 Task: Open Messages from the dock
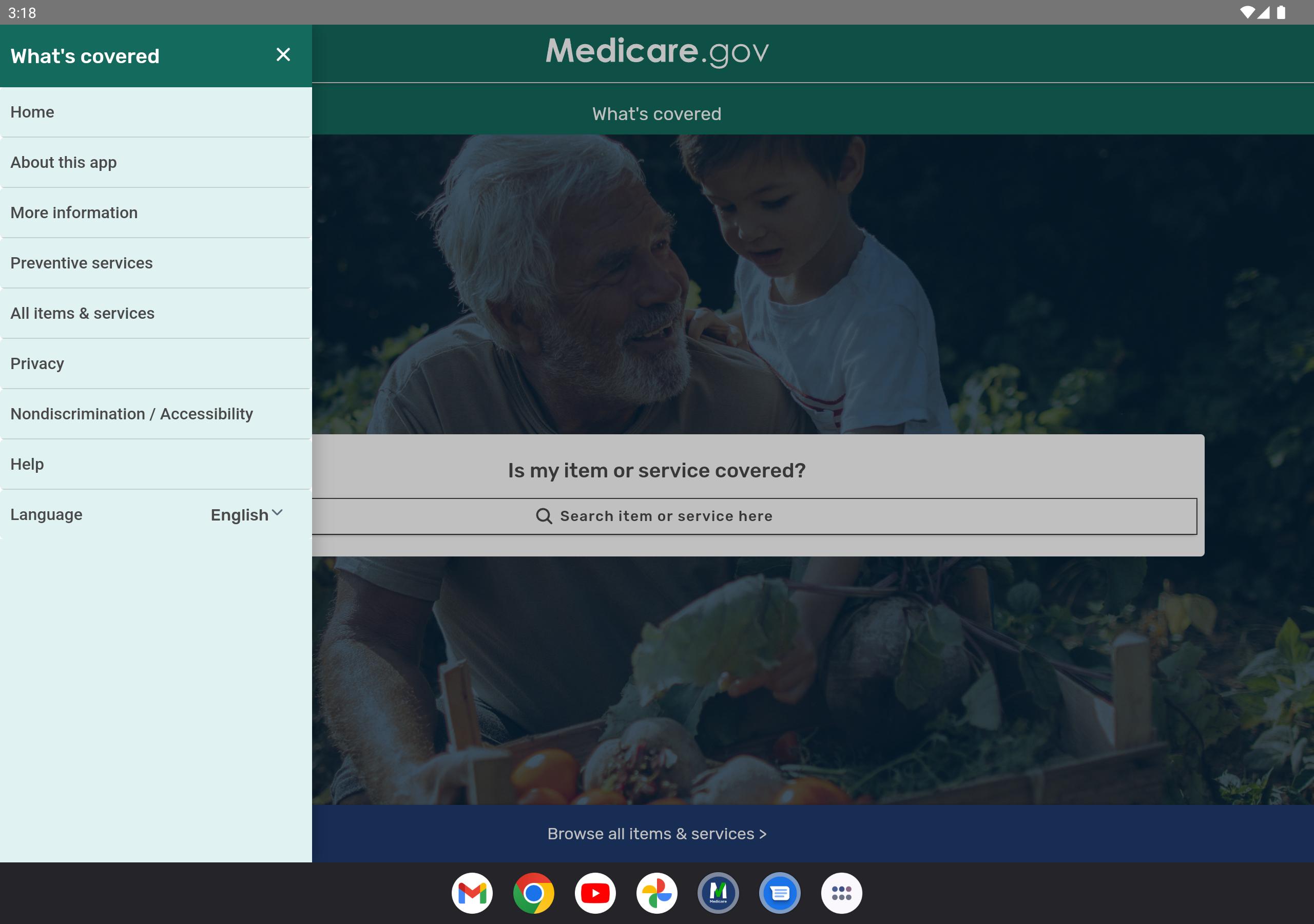tap(780, 893)
